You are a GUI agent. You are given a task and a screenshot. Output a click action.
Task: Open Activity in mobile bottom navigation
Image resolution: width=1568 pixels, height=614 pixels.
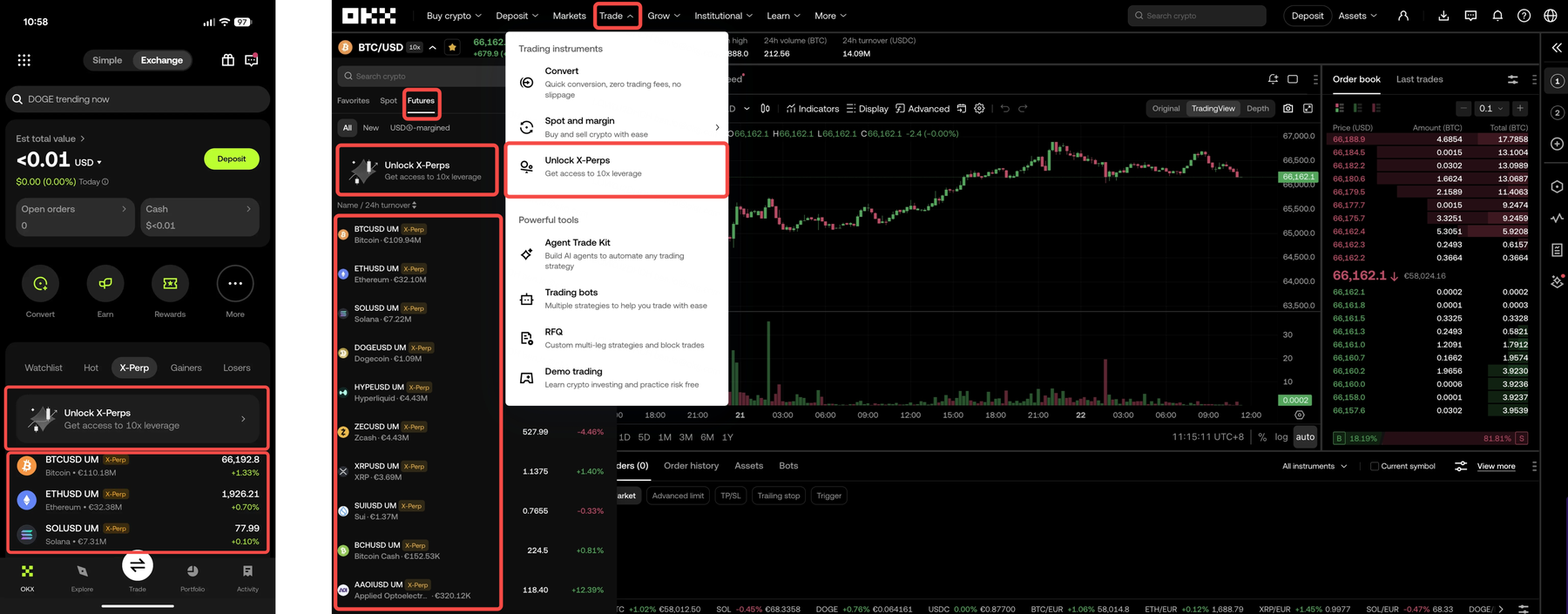tap(247, 577)
